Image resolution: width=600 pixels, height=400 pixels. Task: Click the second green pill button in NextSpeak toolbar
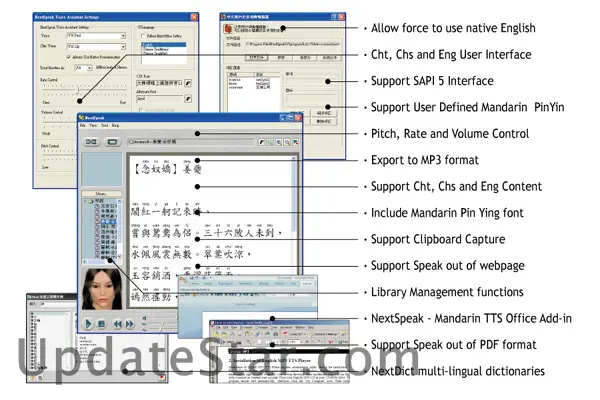point(112,142)
